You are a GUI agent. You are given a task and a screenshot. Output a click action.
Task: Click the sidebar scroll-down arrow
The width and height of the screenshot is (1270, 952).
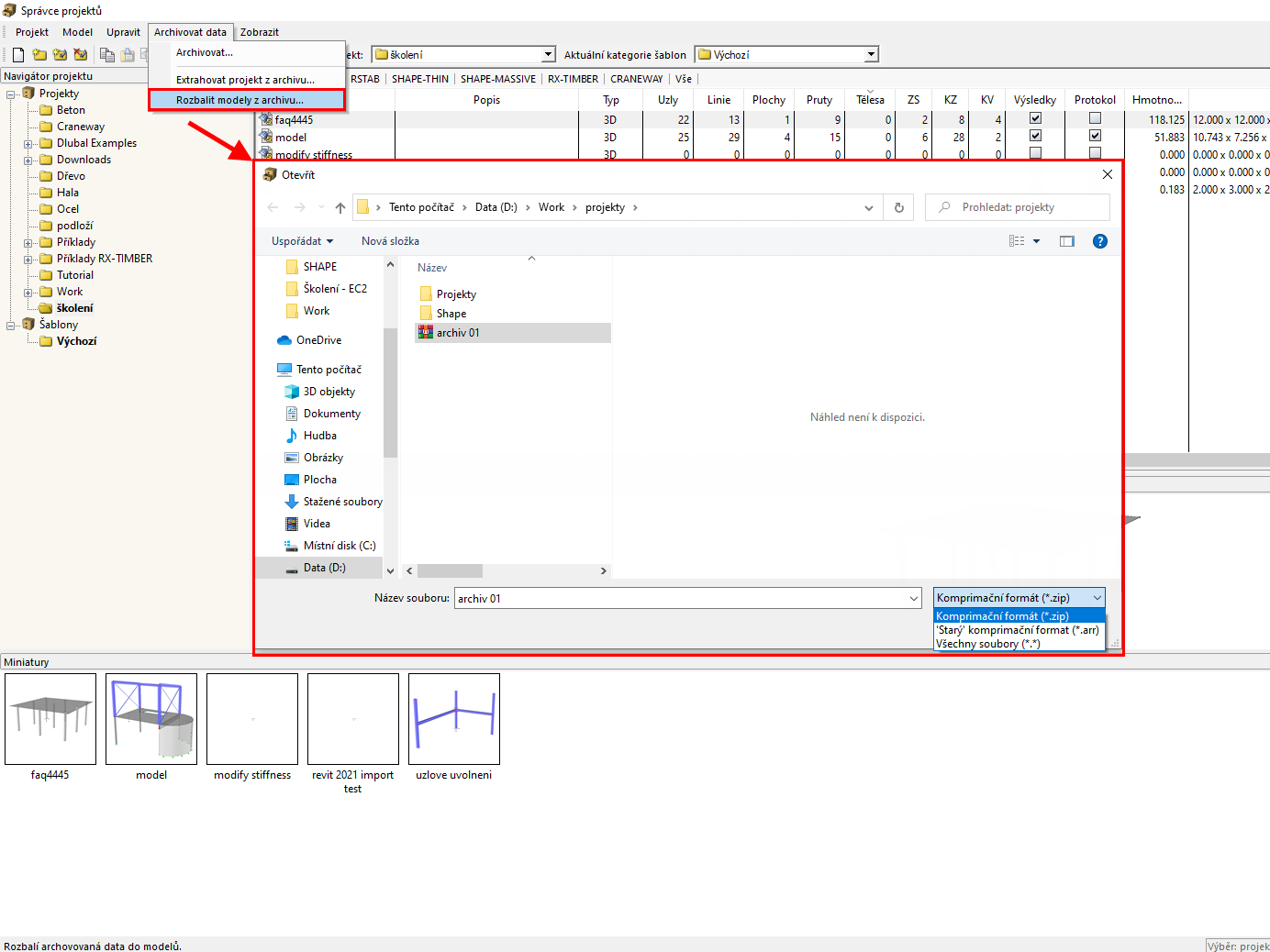[390, 570]
